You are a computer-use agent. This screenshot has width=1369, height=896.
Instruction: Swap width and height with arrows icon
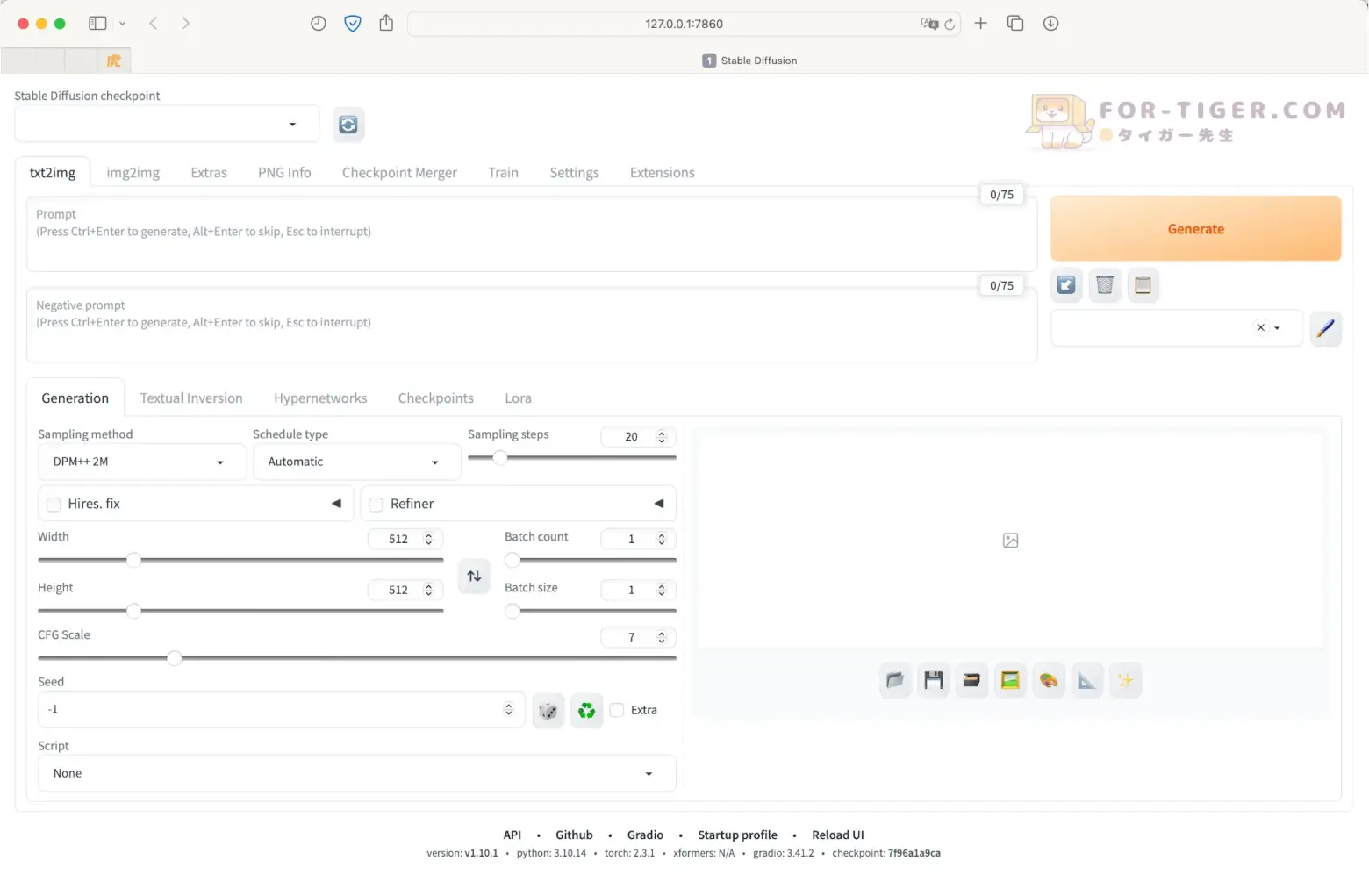[x=474, y=577]
